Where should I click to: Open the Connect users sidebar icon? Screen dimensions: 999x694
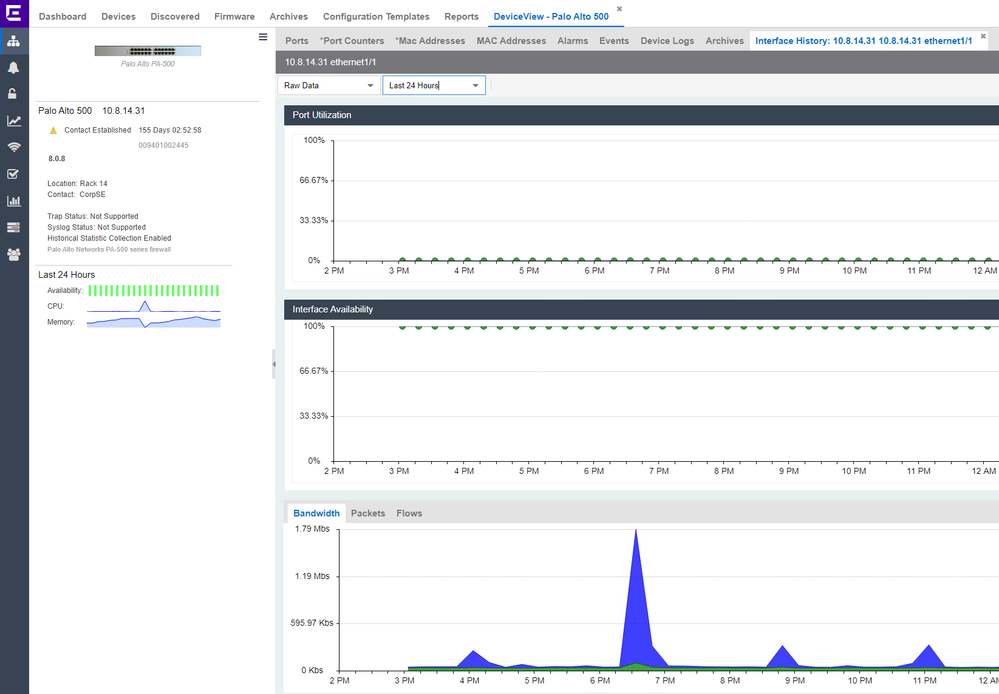[13, 254]
